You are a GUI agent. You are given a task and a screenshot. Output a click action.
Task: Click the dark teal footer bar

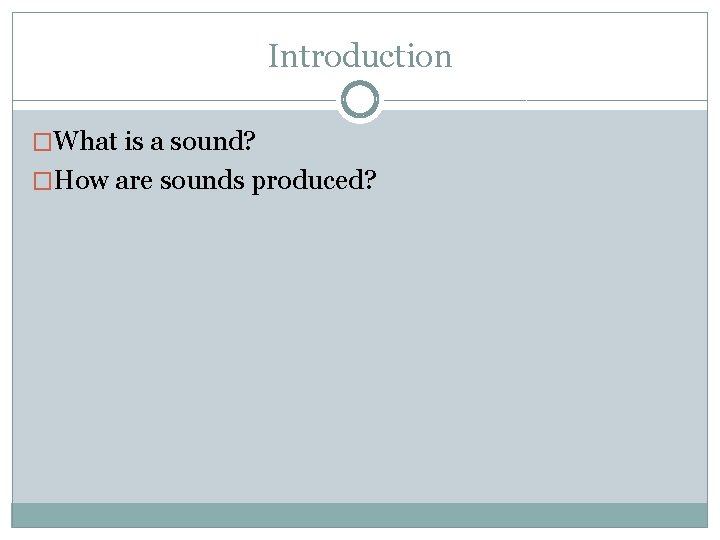tap(360, 515)
